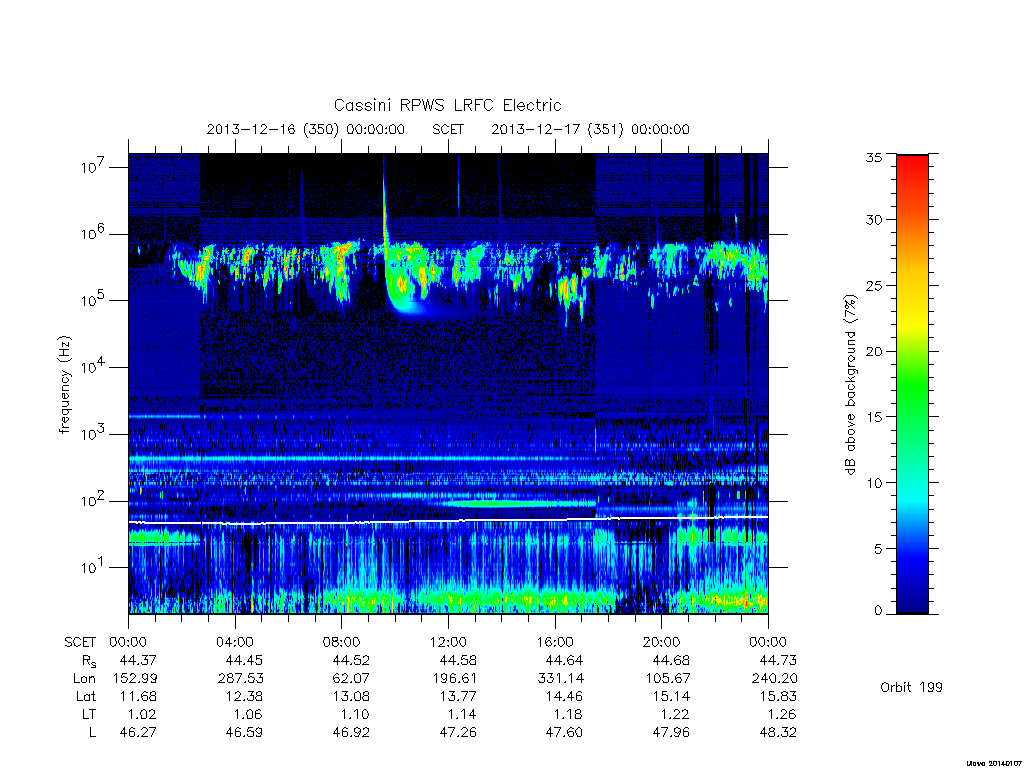Click color bar tick value 30
Viewport: 1024px width, 768px height.
874,219
